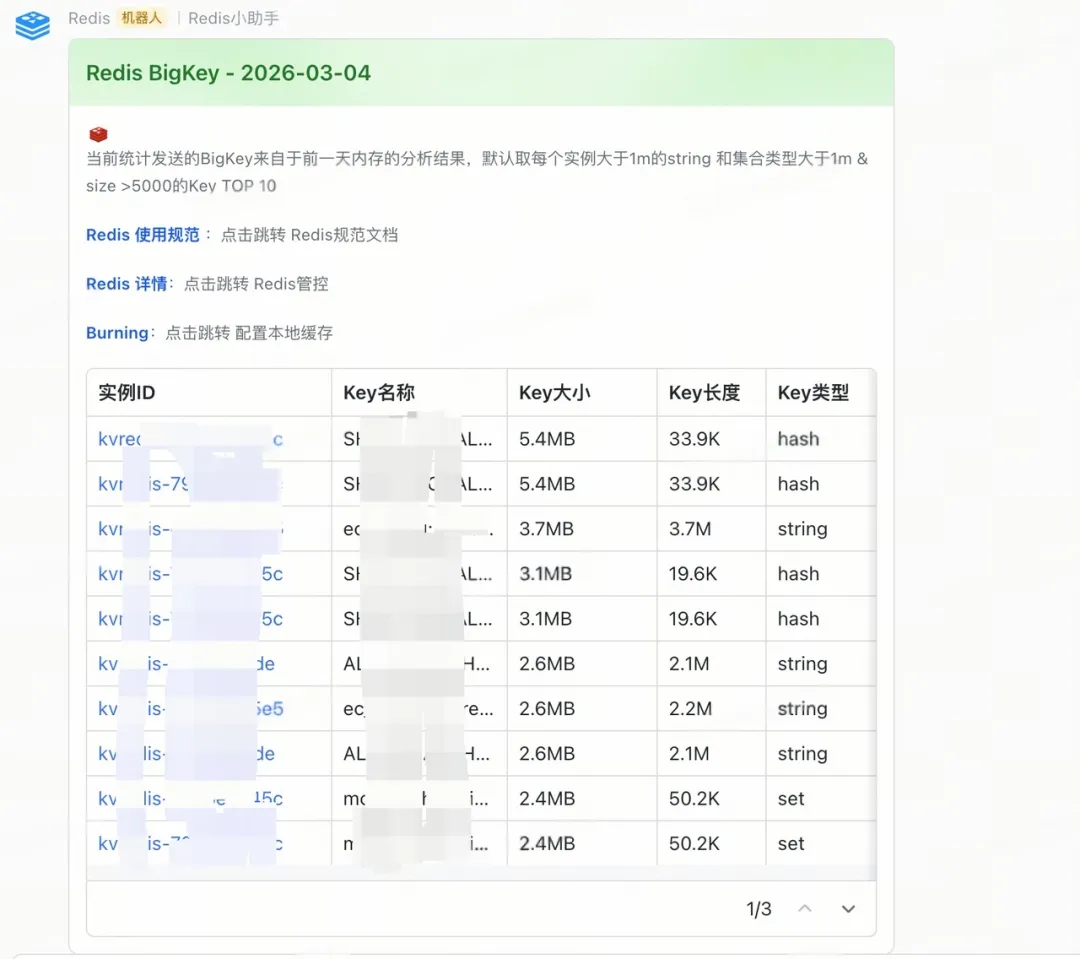The image size is (1080, 959).
Task: Go to the previous table page with the up chevron
Action: (804, 909)
